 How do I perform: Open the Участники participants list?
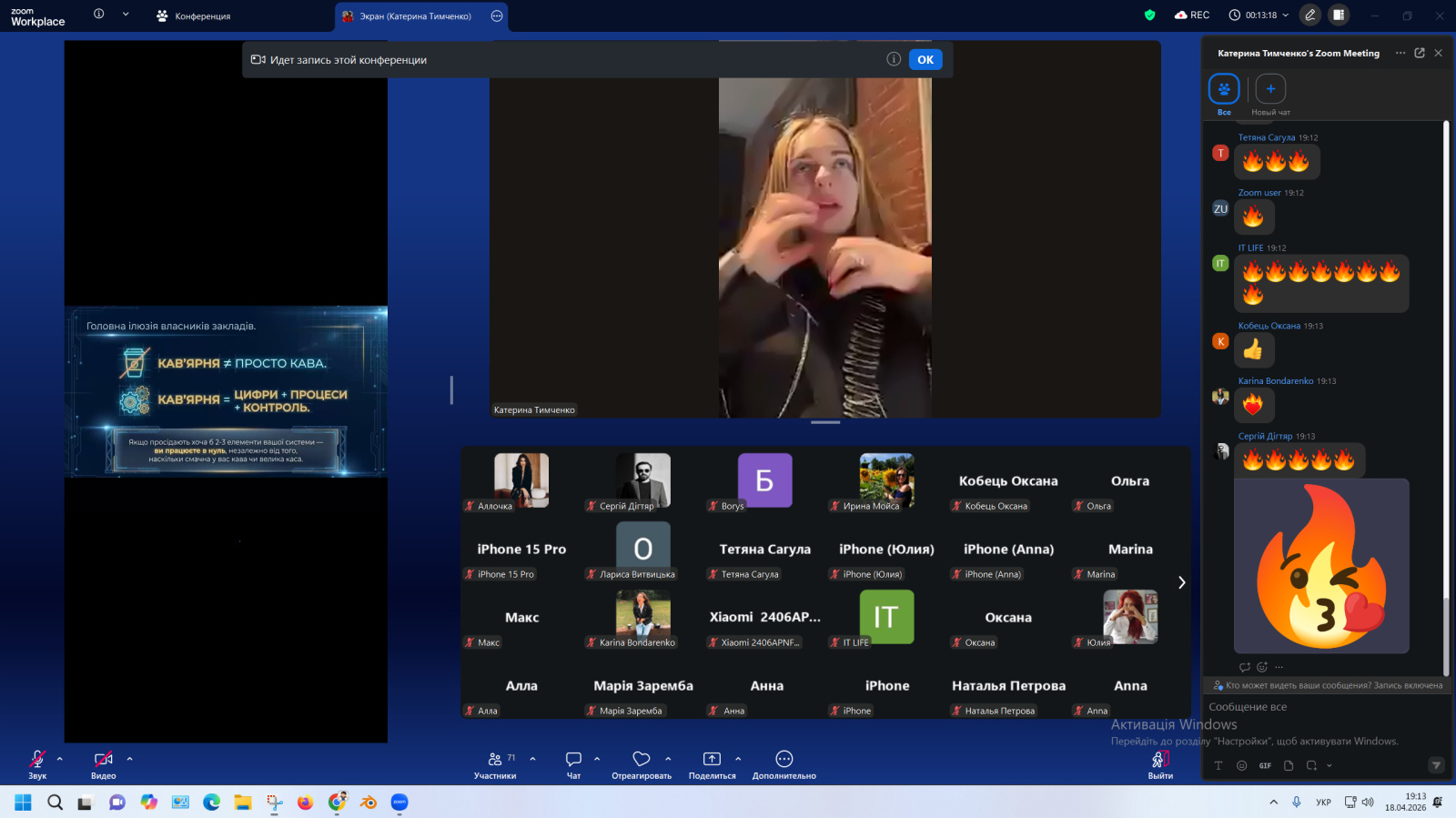[x=495, y=760]
